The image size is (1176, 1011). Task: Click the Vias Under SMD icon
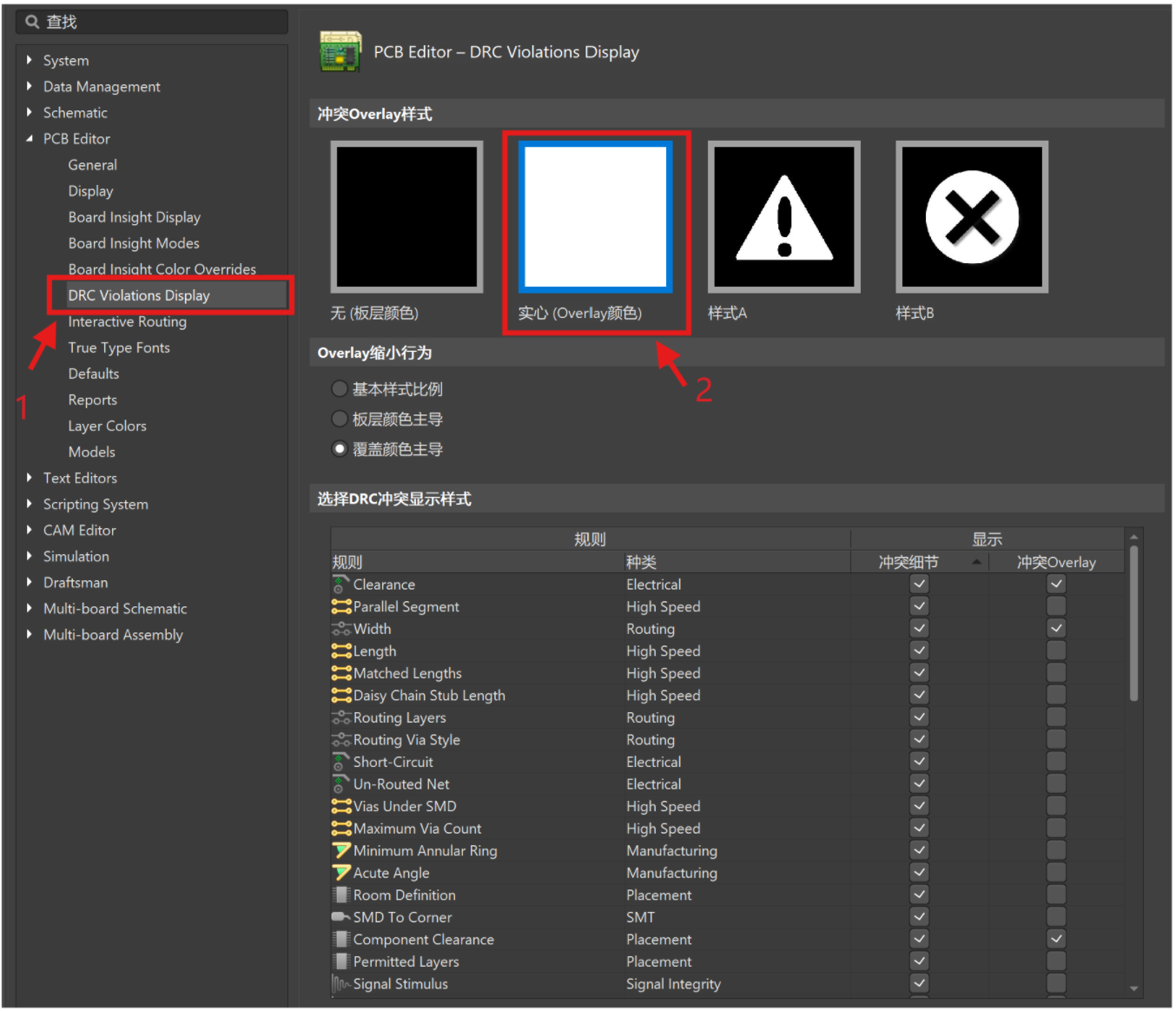coord(341,806)
